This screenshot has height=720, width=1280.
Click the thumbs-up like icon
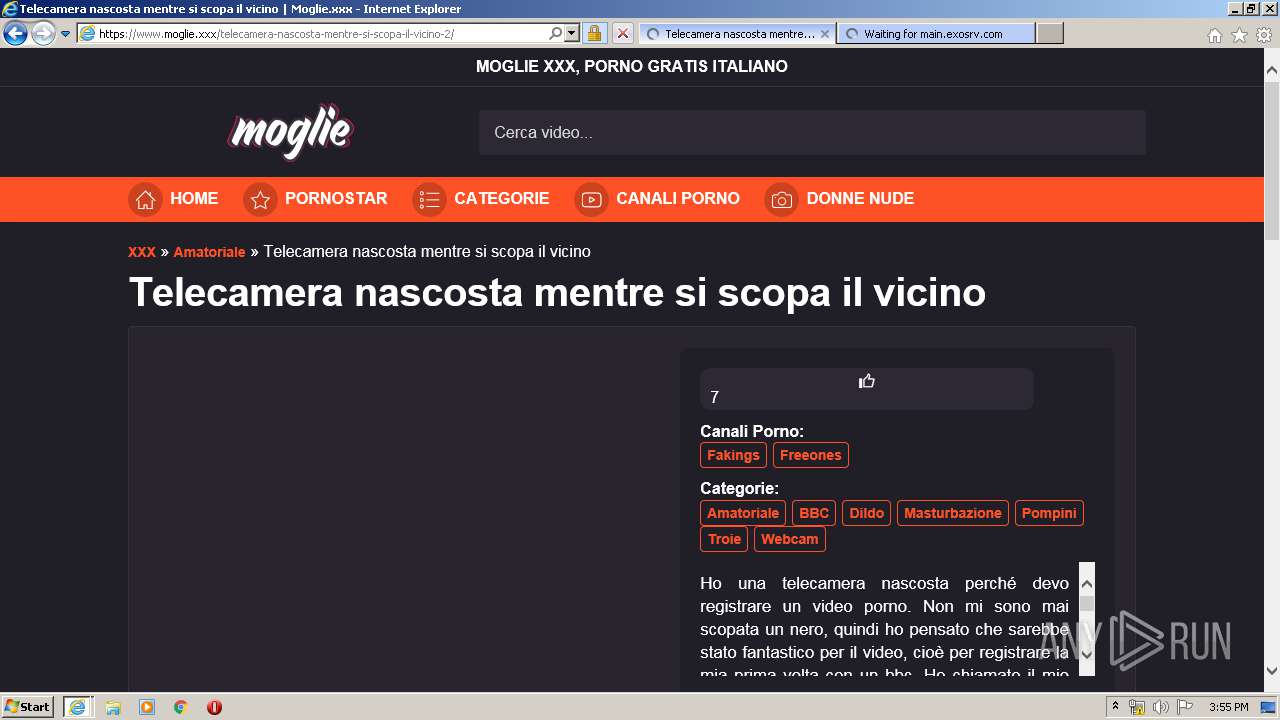click(x=867, y=381)
